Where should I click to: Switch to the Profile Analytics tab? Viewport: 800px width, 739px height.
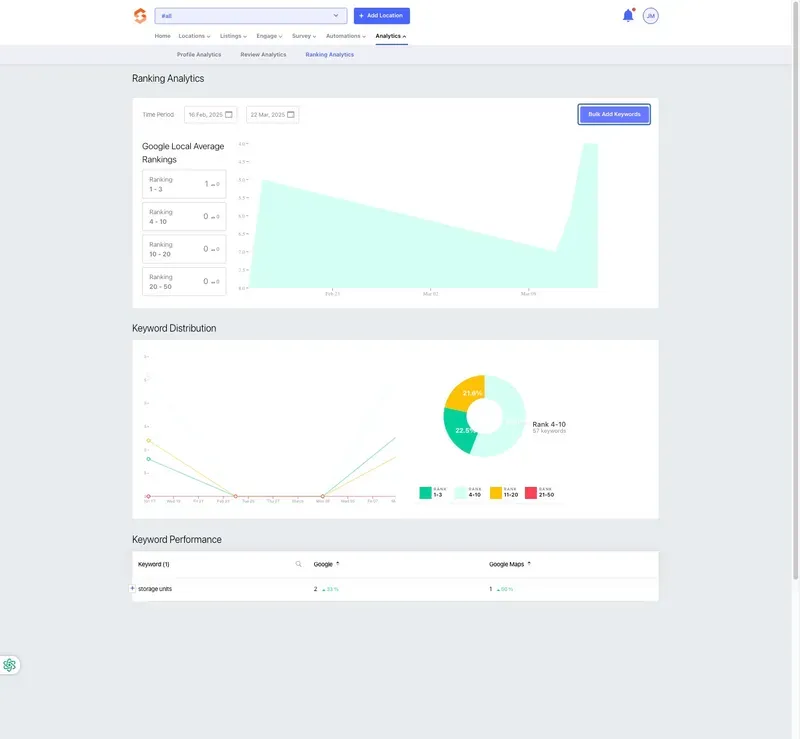[x=199, y=55]
